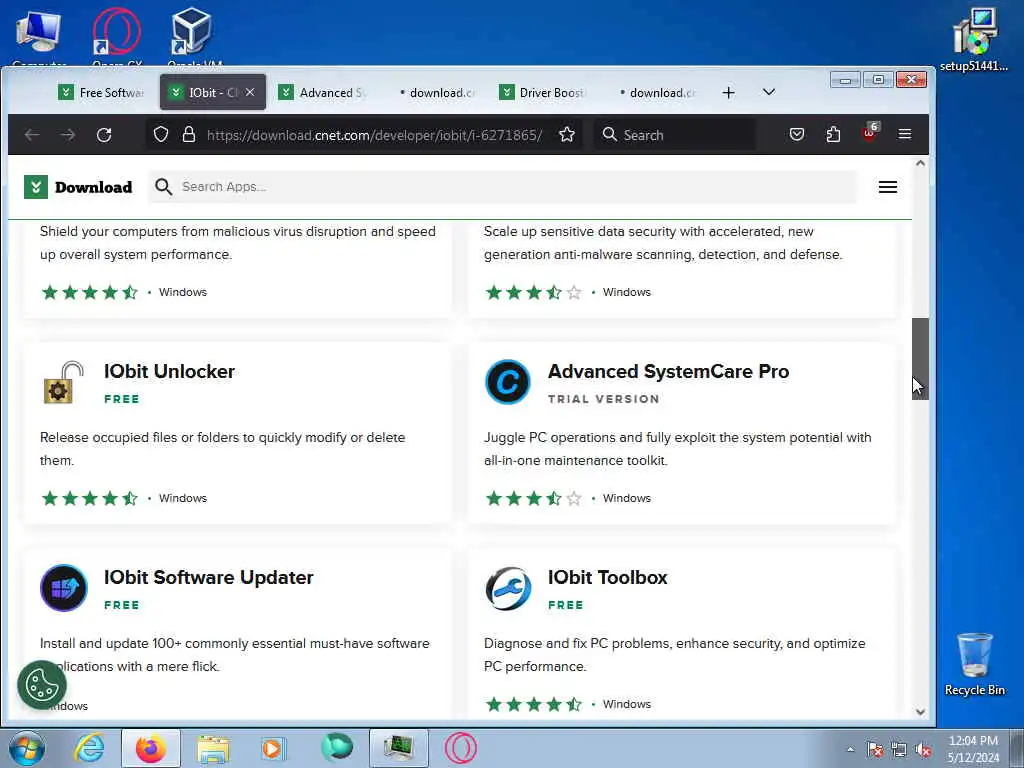1024x768 pixels.
Task: Click the magnifier icon beside Search Apps
Action: (163, 187)
